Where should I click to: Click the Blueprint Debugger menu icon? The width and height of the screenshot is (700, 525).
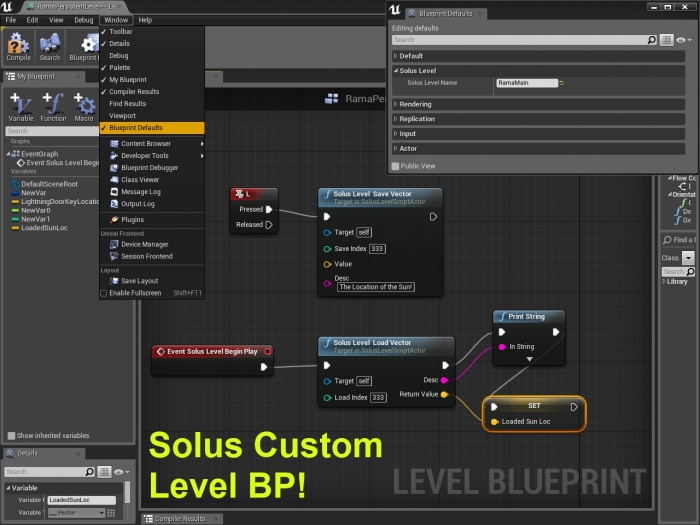coord(114,168)
